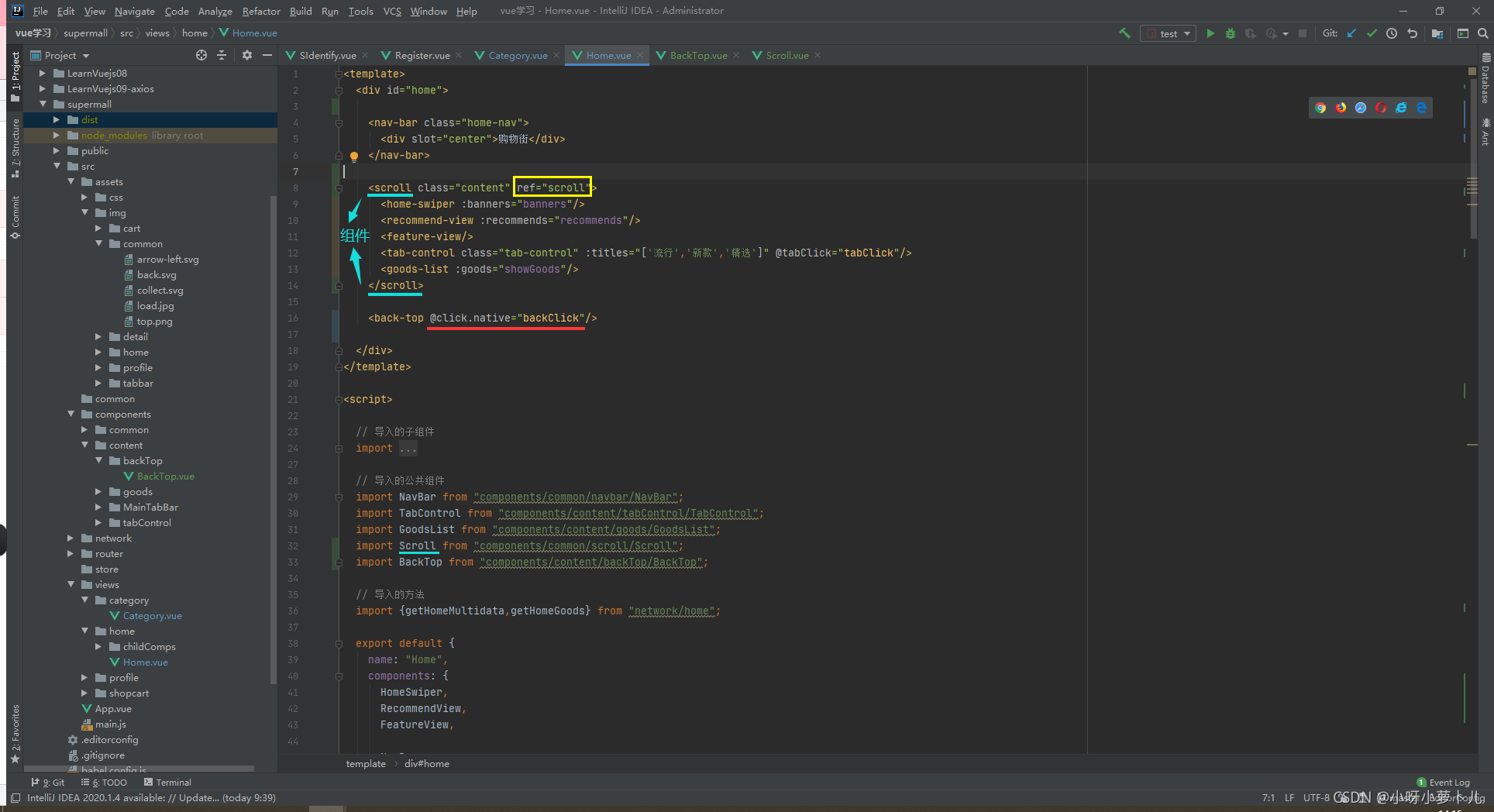Toggle the Event Log window
The width and height of the screenshot is (1494, 812).
[1443, 783]
